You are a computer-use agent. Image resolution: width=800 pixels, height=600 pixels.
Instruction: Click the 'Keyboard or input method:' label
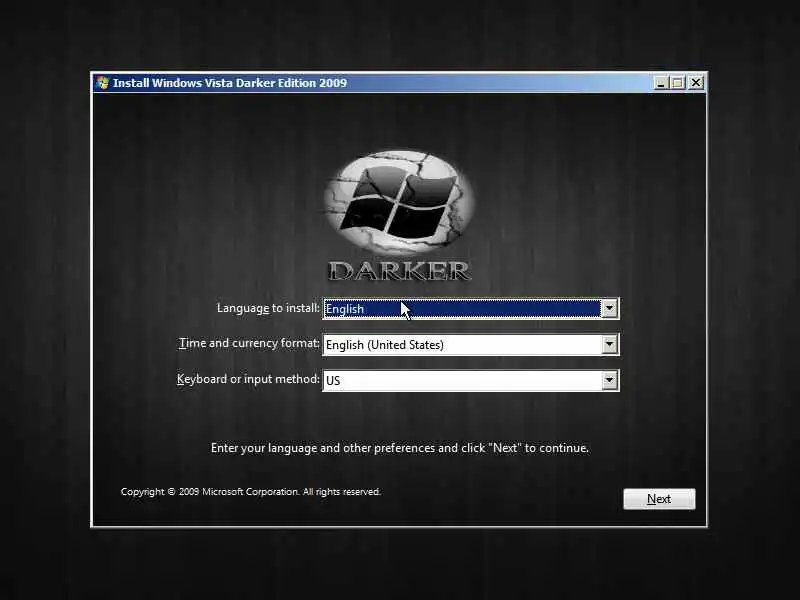(248, 379)
